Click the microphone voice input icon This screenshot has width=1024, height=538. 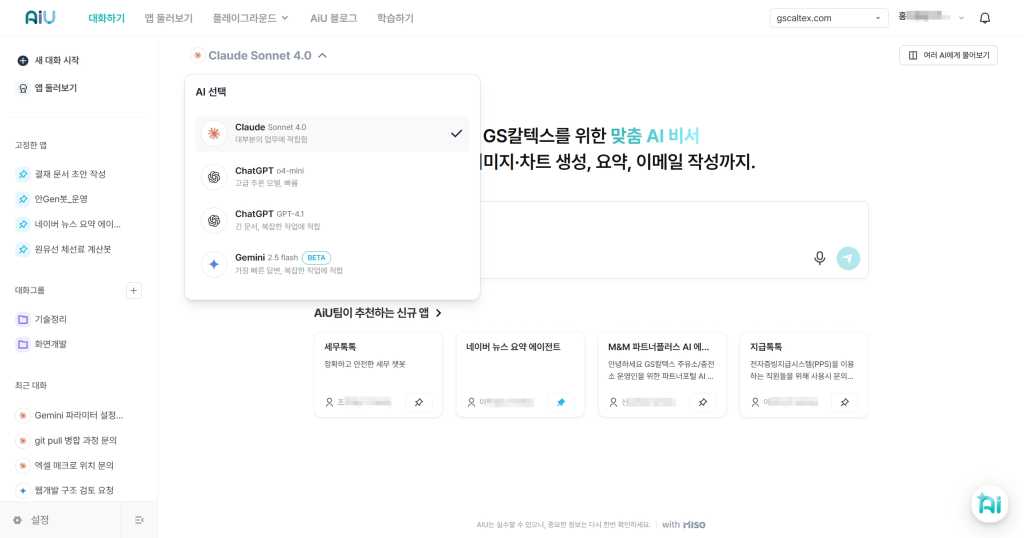(820, 258)
